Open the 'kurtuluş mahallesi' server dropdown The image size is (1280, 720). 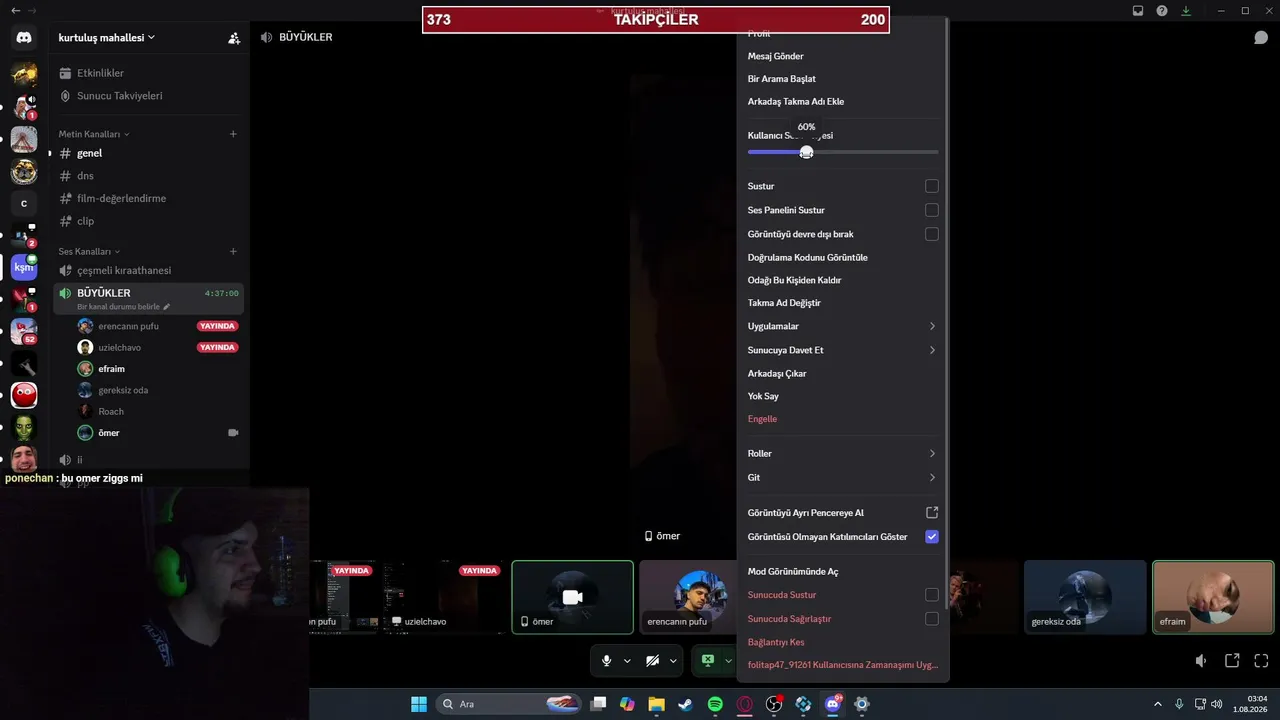click(x=107, y=38)
